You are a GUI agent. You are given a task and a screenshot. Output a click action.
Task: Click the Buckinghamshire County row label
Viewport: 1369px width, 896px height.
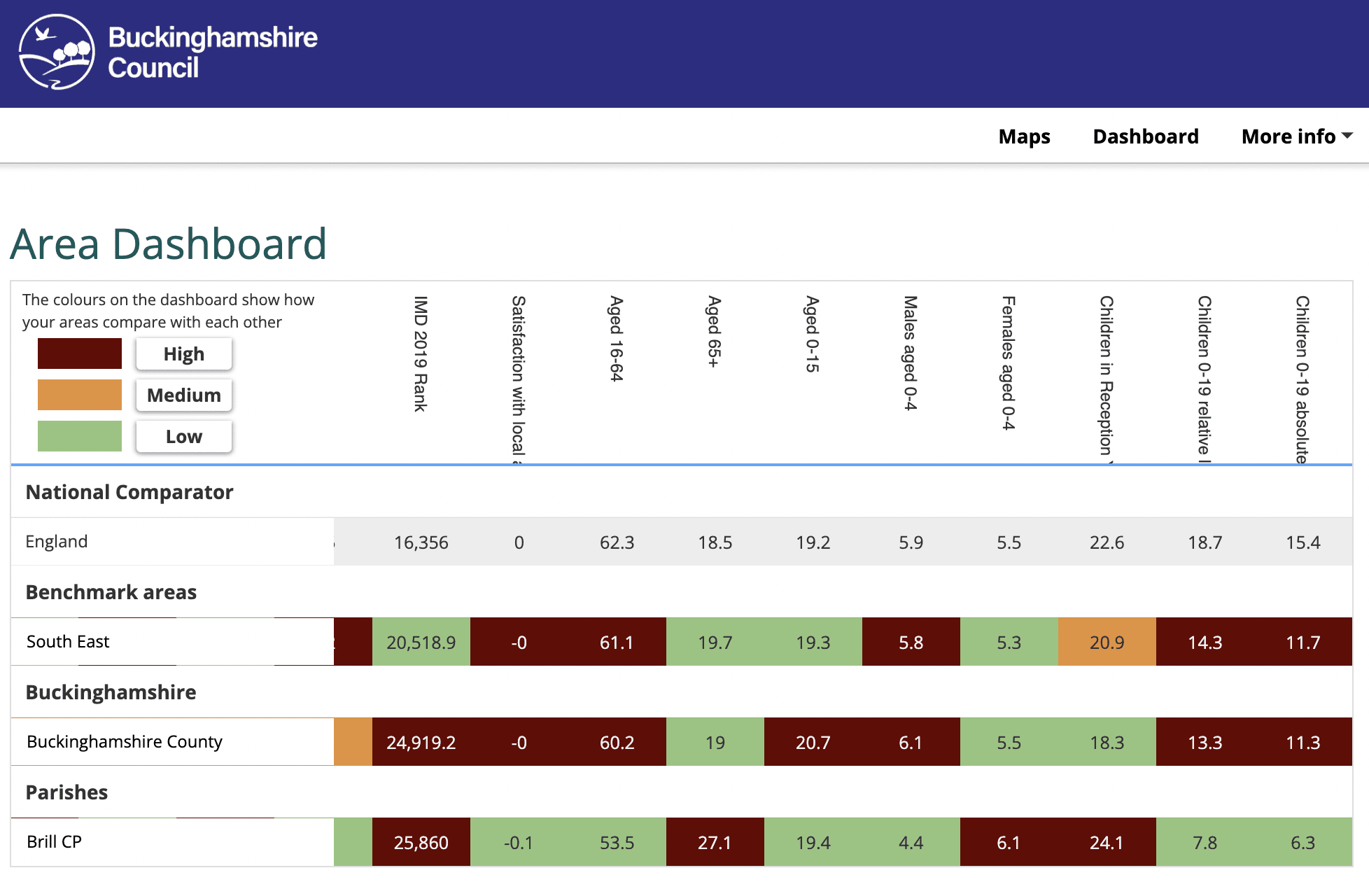125,742
